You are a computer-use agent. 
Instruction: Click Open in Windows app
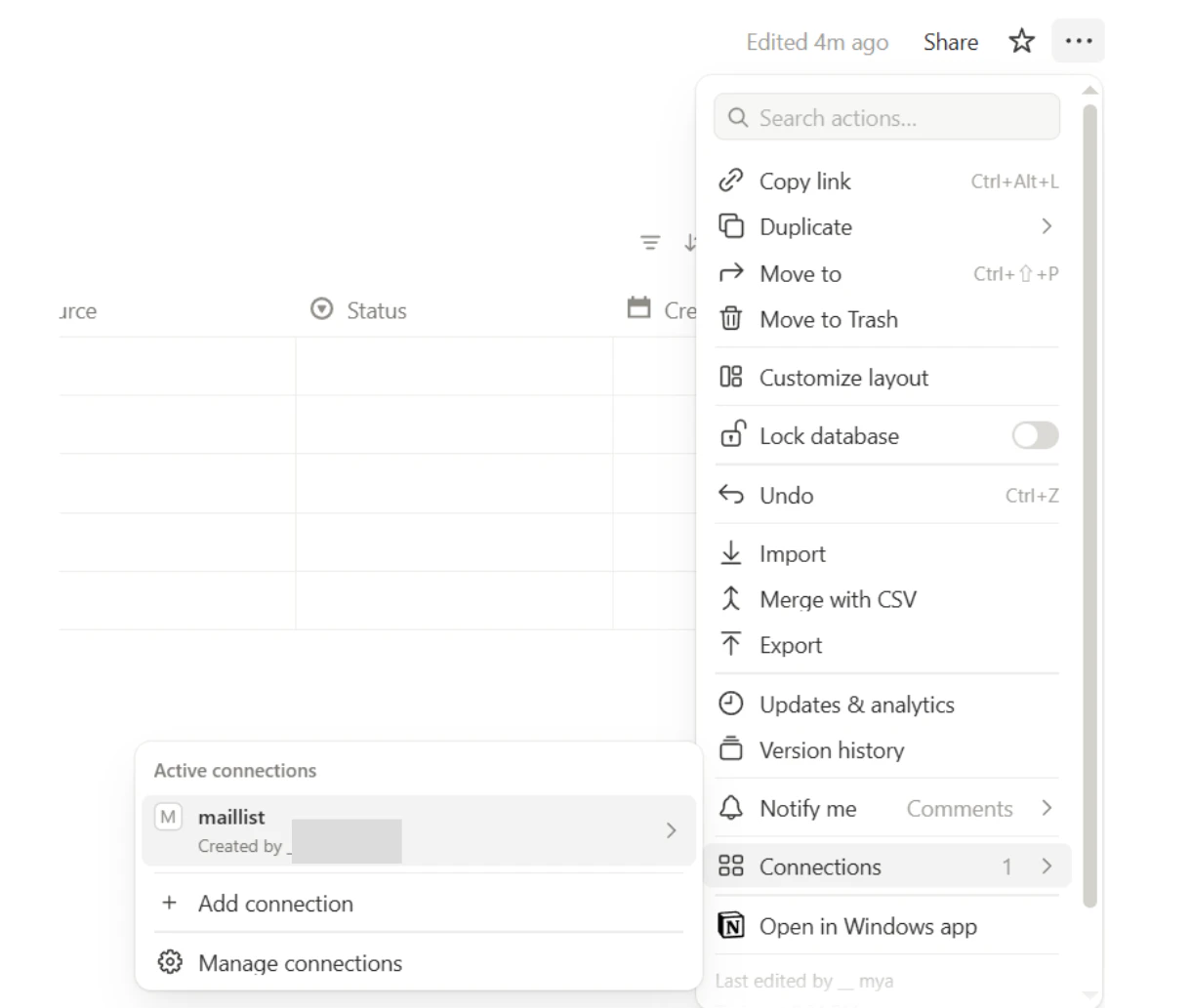point(887,926)
